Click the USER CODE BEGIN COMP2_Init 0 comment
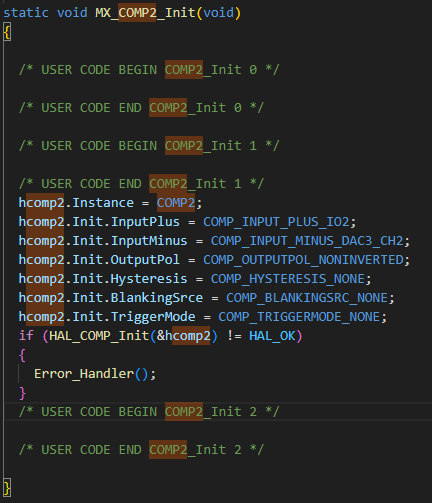The height and width of the screenshot is (503, 432). click(149, 70)
